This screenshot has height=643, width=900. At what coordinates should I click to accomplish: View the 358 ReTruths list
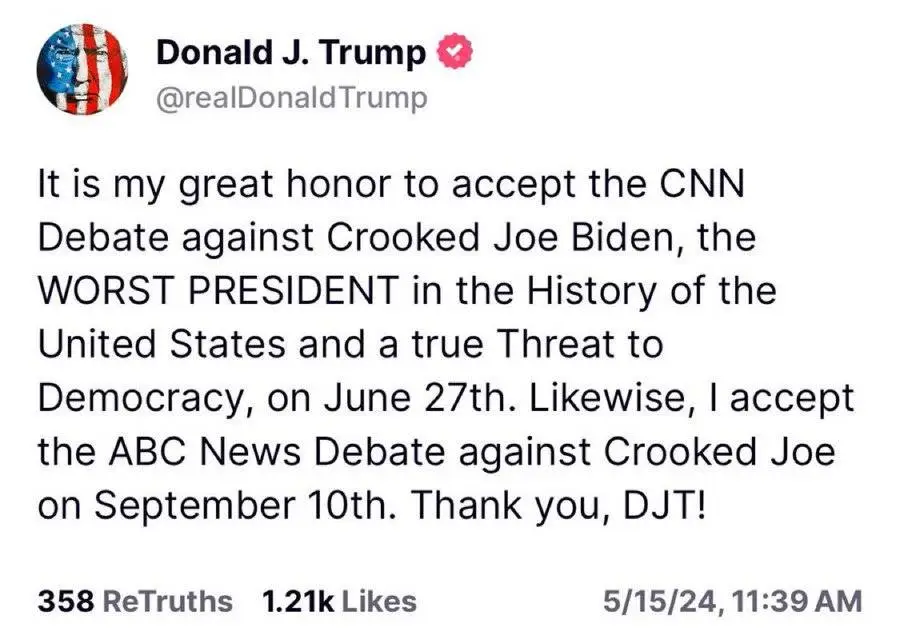(135, 601)
